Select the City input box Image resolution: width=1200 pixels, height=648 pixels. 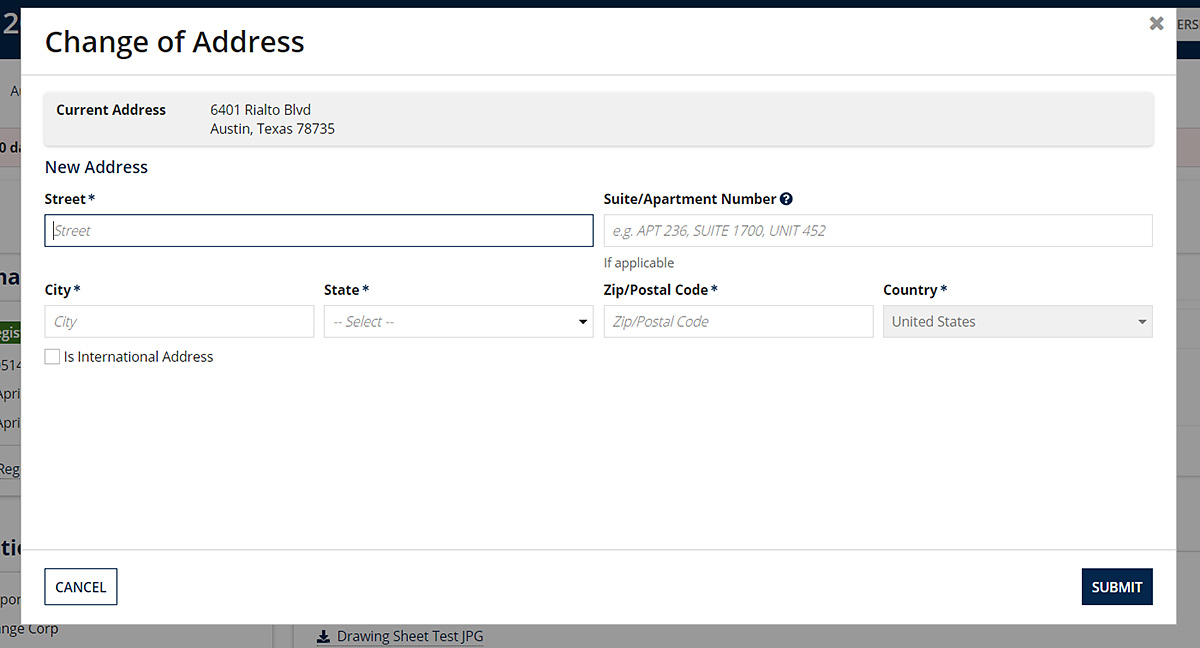(179, 322)
